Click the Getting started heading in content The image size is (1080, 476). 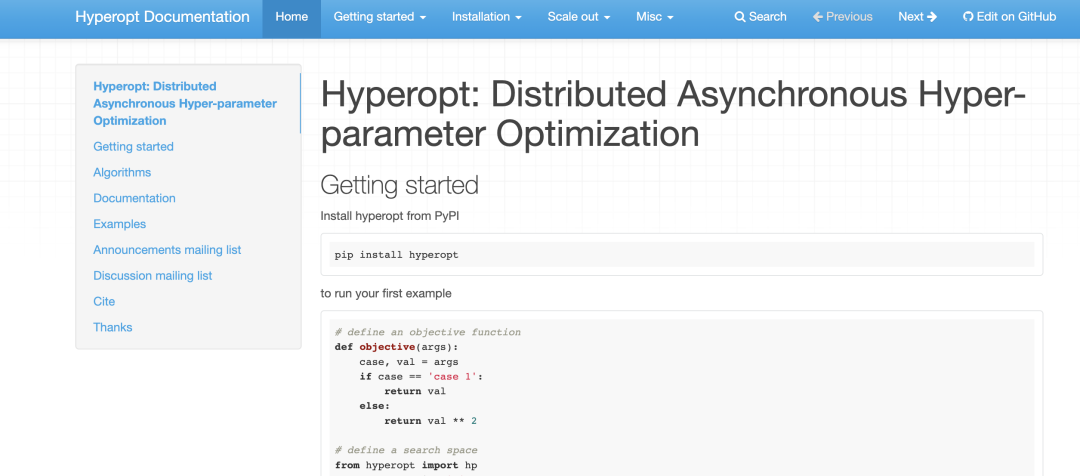pyautogui.click(x=399, y=185)
